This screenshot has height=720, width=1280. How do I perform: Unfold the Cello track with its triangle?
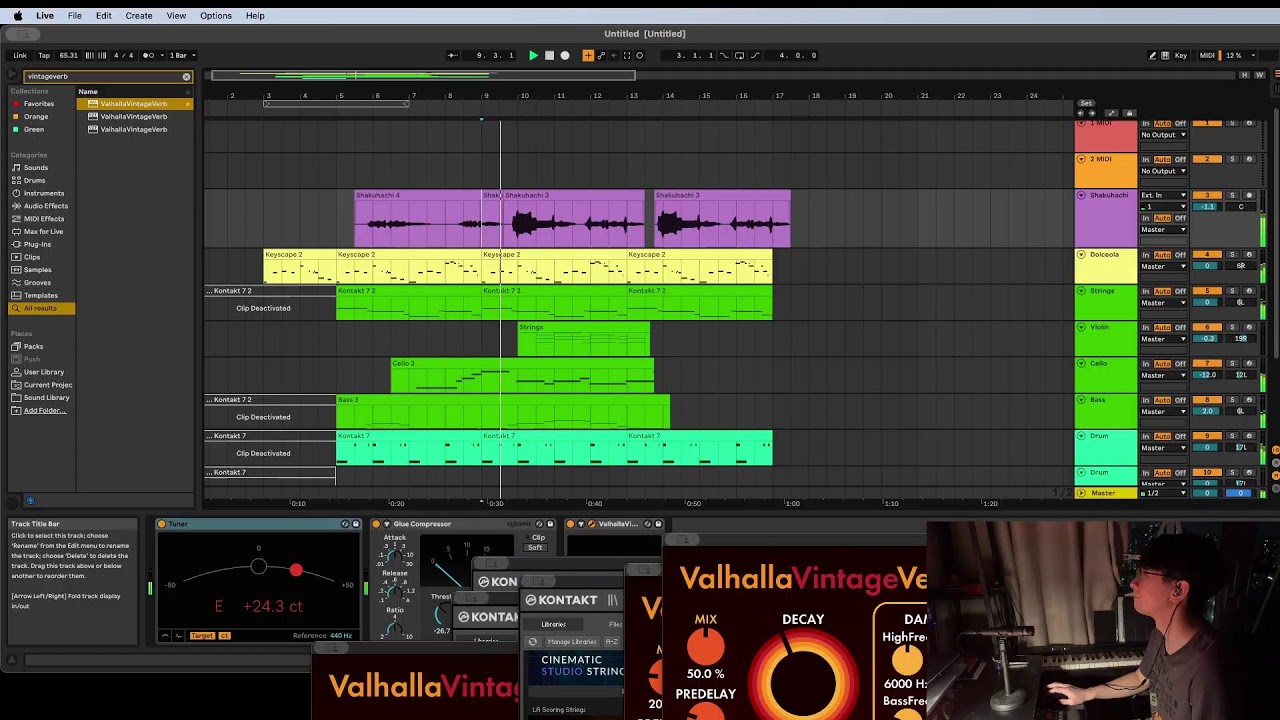pyautogui.click(x=1081, y=364)
